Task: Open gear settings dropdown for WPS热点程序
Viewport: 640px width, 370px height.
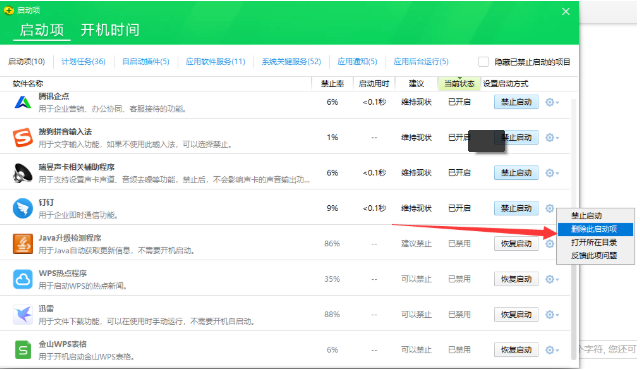Action: (552, 279)
